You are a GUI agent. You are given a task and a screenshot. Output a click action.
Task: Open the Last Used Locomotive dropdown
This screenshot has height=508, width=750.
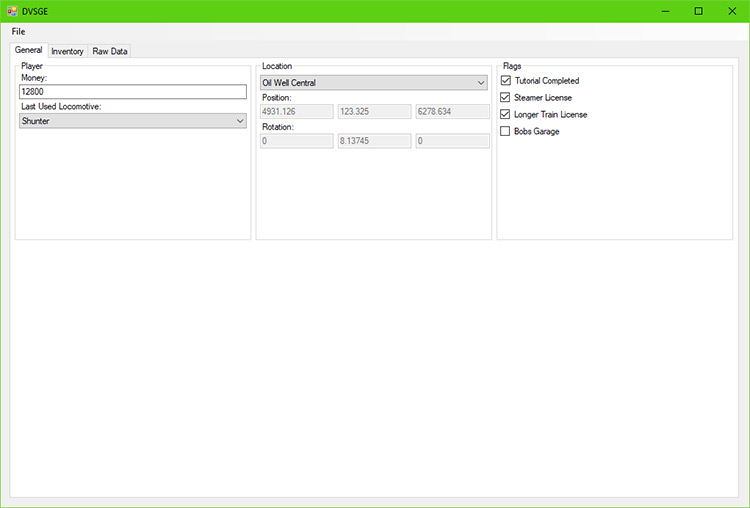point(133,121)
